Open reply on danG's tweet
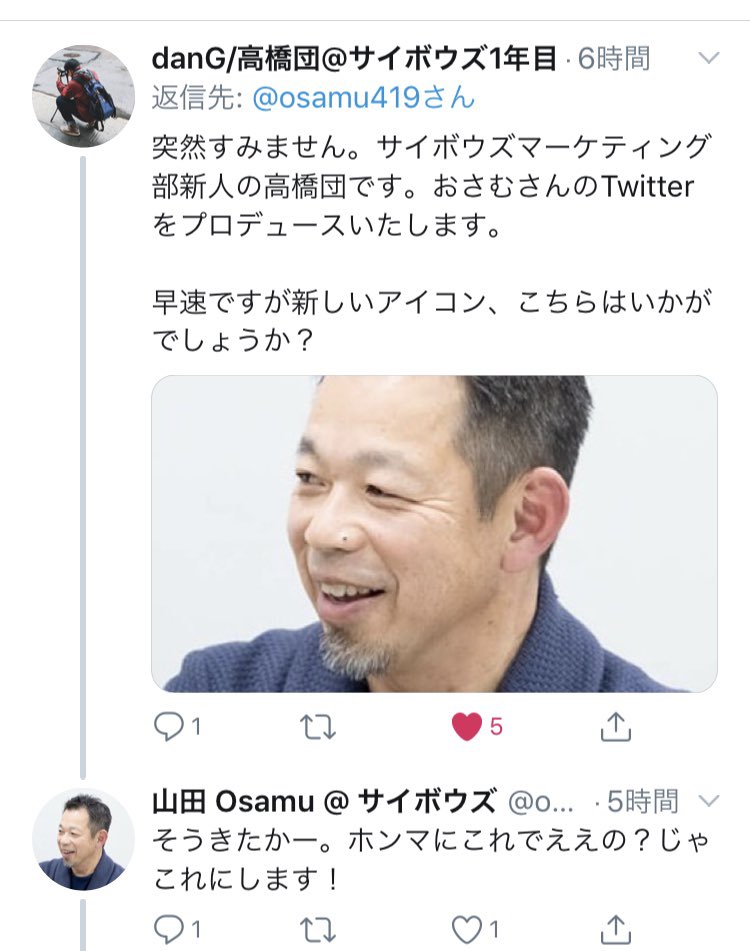The width and height of the screenshot is (750, 951). pos(177,726)
